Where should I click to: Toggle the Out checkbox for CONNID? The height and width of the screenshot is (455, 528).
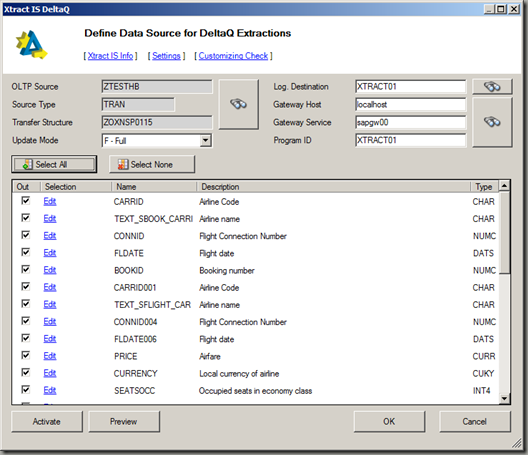pyautogui.click(x=26, y=235)
